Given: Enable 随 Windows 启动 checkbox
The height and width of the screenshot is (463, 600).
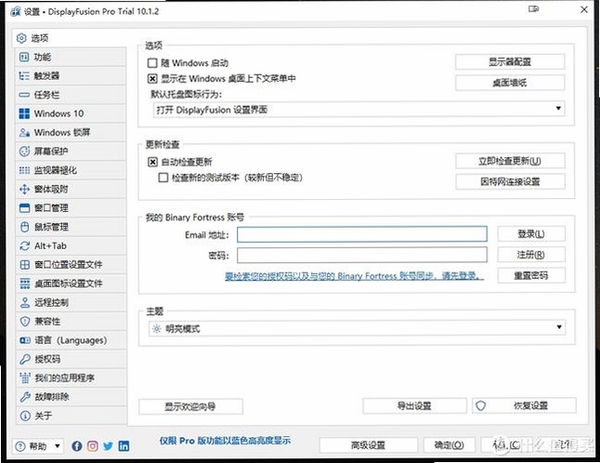Looking at the screenshot, I should click(152, 63).
